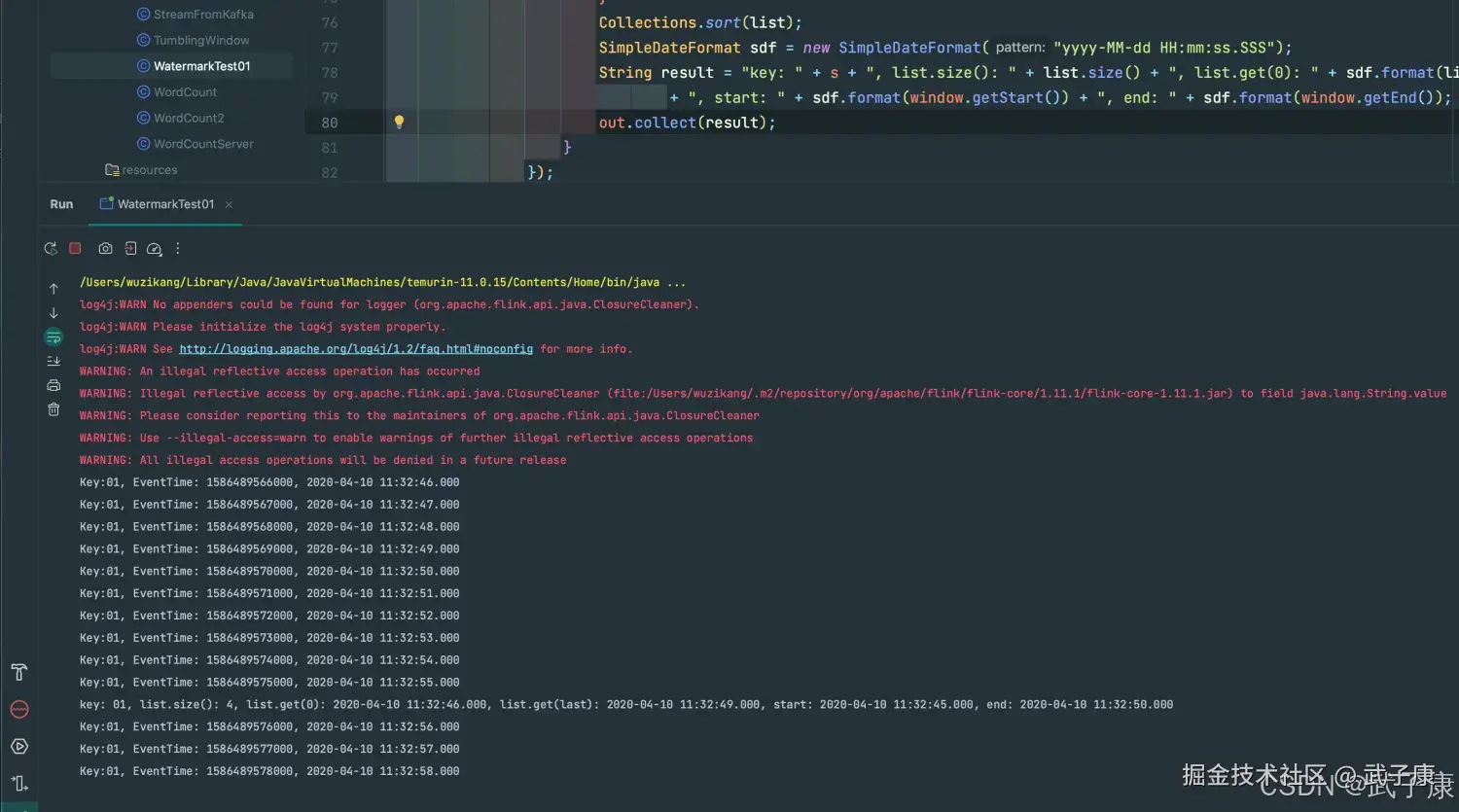Click the 'No appenders could be found' warning
The image size is (1459, 812).
(389, 304)
